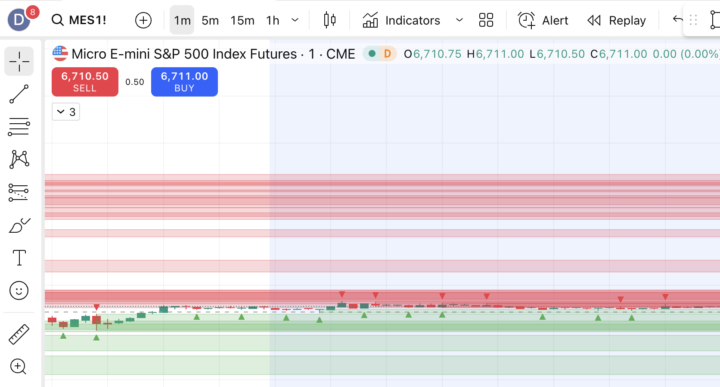Open the Indicators dialog
720x387 pixels.
pyautogui.click(x=401, y=20)
